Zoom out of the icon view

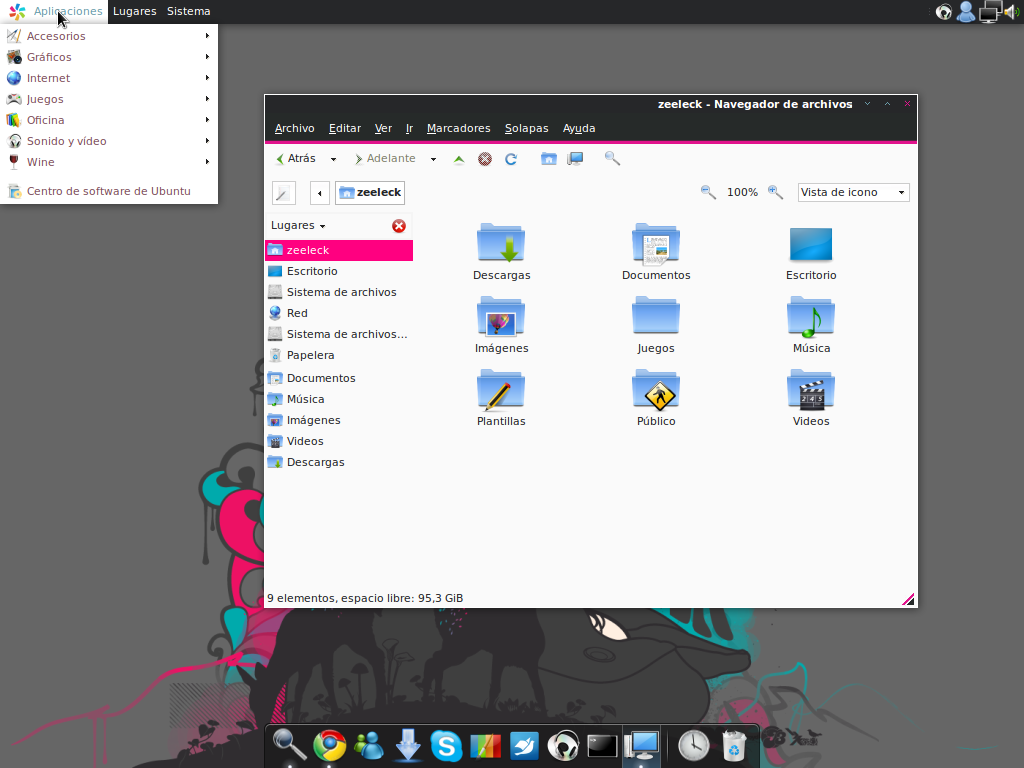tap(708, 192)
